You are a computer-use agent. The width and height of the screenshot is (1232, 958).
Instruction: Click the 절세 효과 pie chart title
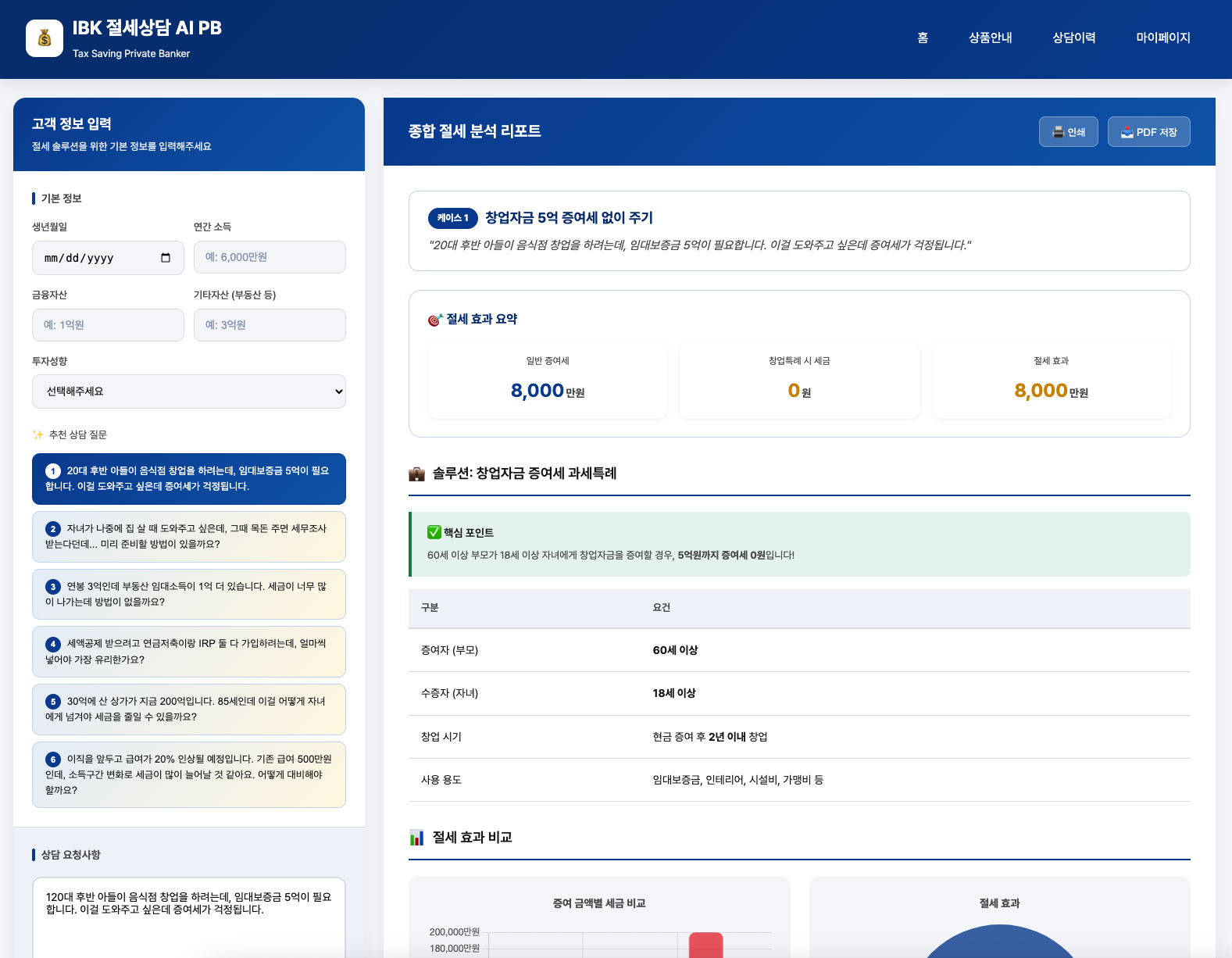(x=1000, y=903)
